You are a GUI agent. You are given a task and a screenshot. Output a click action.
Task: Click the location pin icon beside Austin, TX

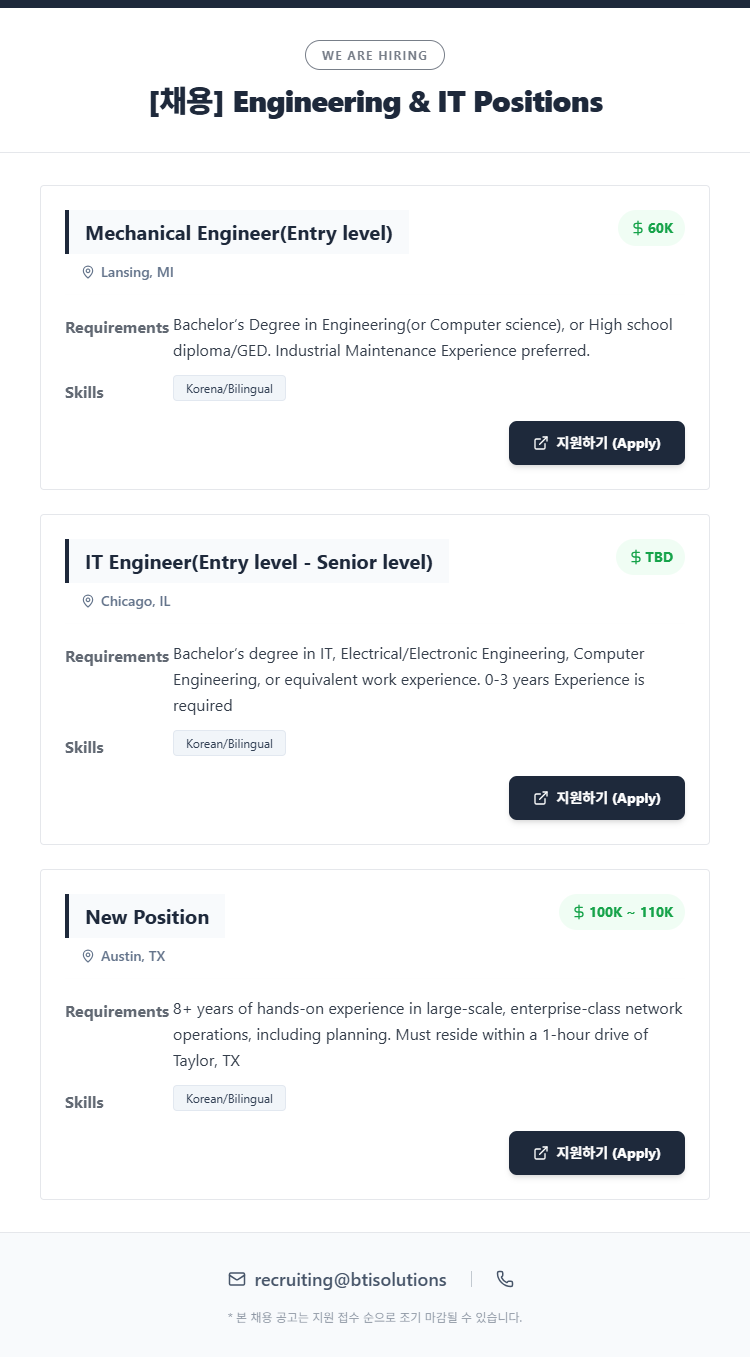[x=88, y=956]
